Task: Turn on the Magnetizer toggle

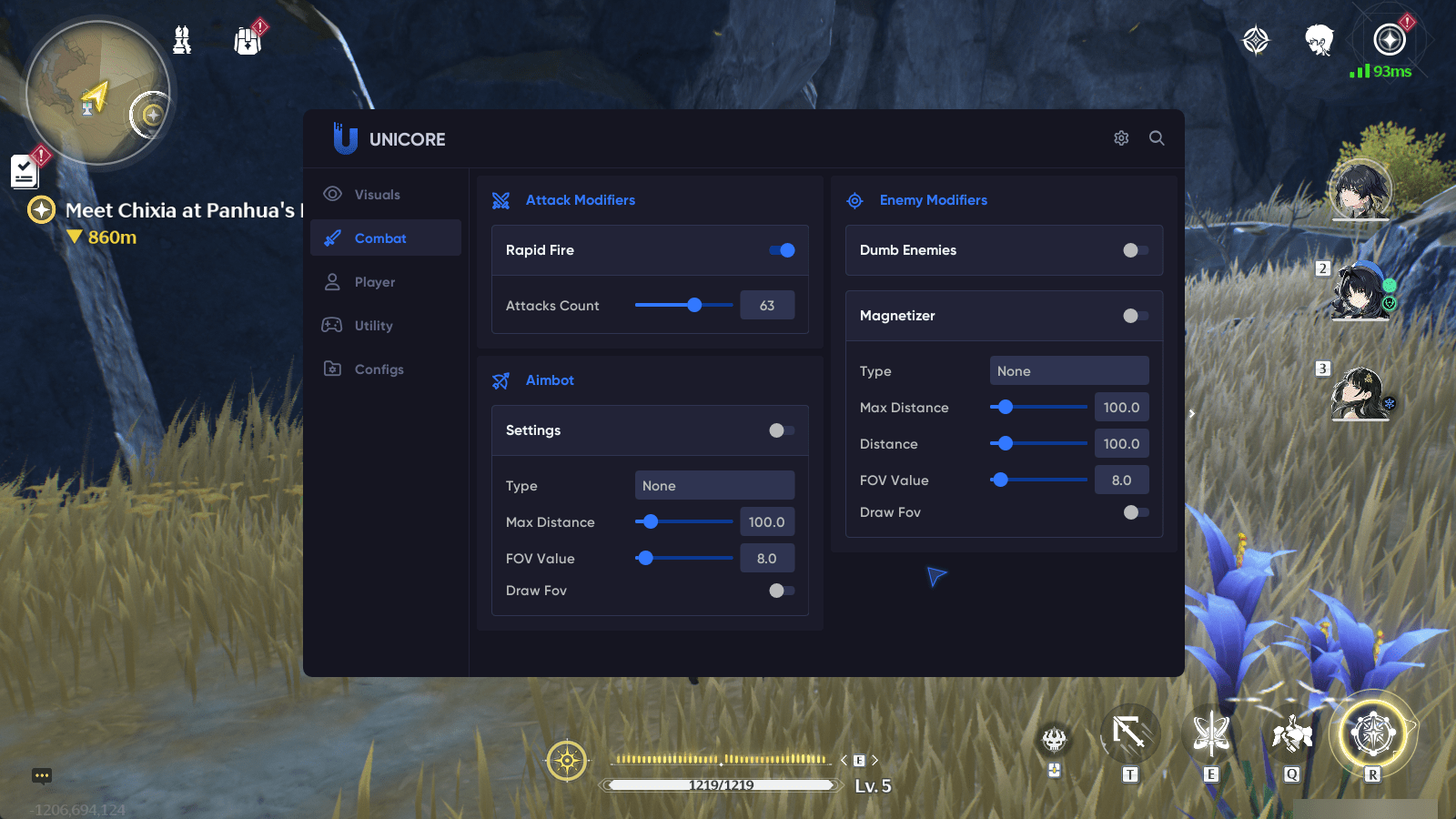Action: (x=1135, y=316)
